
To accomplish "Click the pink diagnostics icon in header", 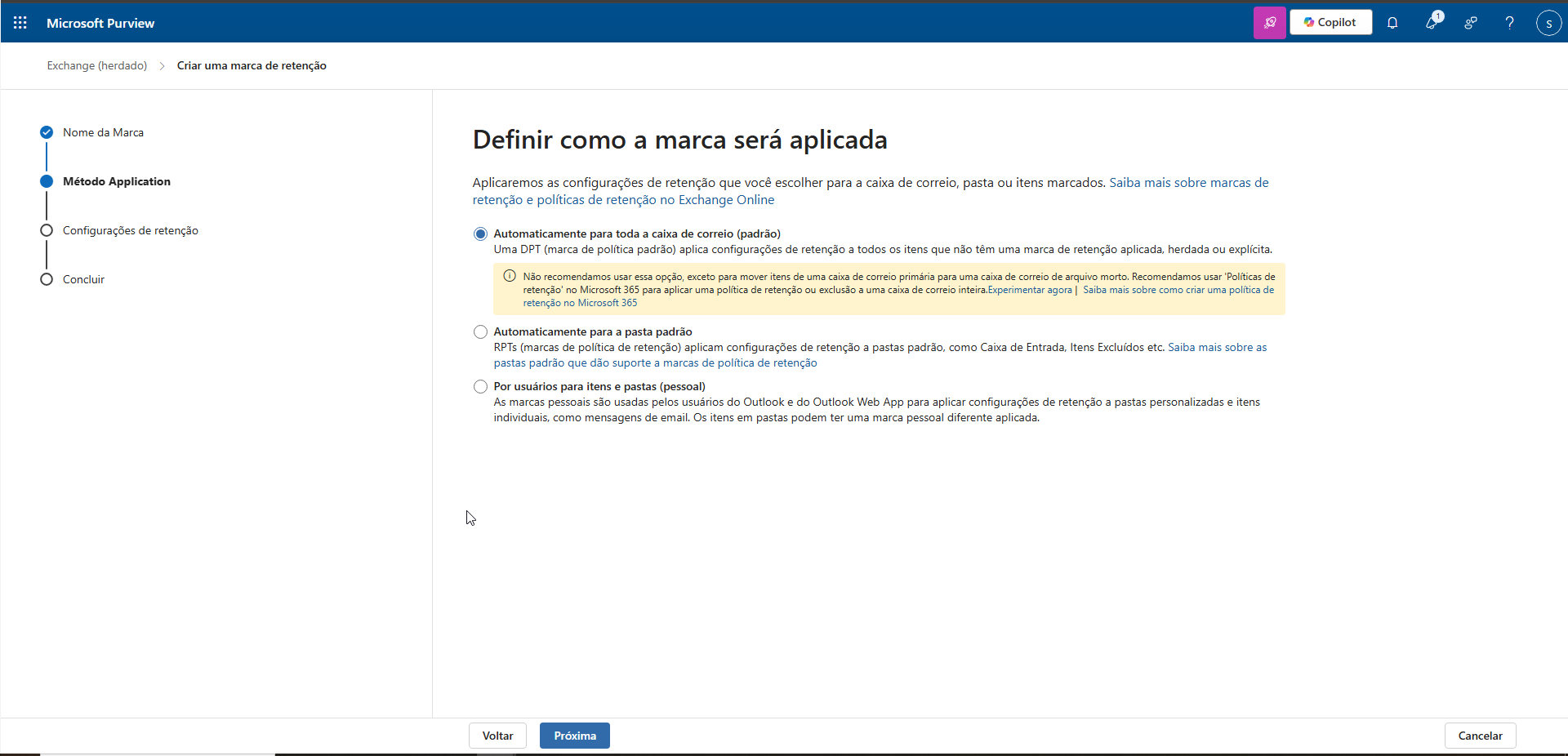I will pos(1269,23).
